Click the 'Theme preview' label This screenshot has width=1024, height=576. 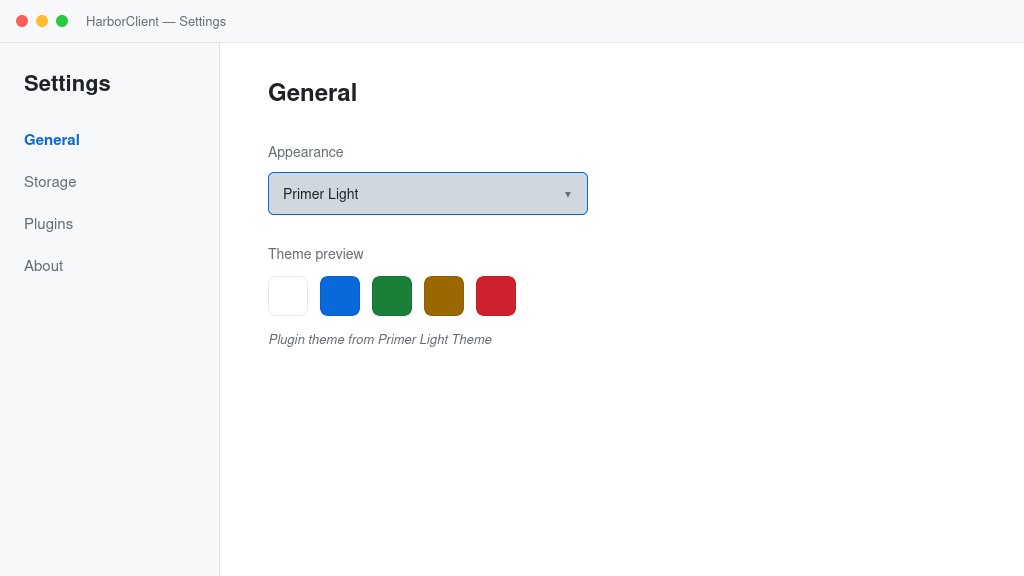pyautogui.click(x=315, y=254)
